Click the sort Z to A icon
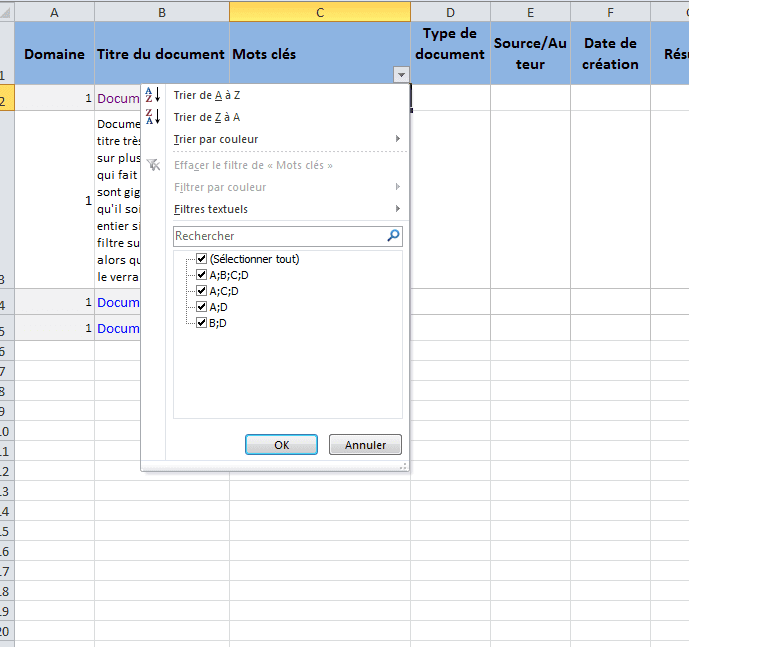This screenshot has width=768, height=647. click(x=153, y=117)
